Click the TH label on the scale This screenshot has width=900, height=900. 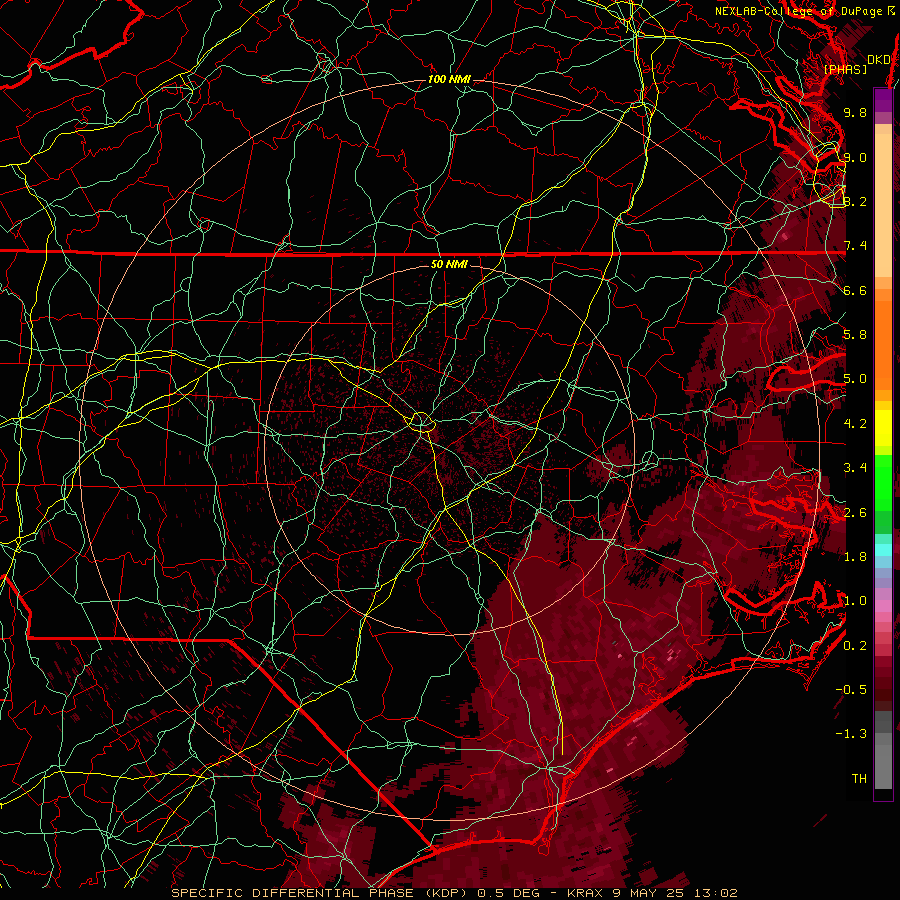click(859, 778)
